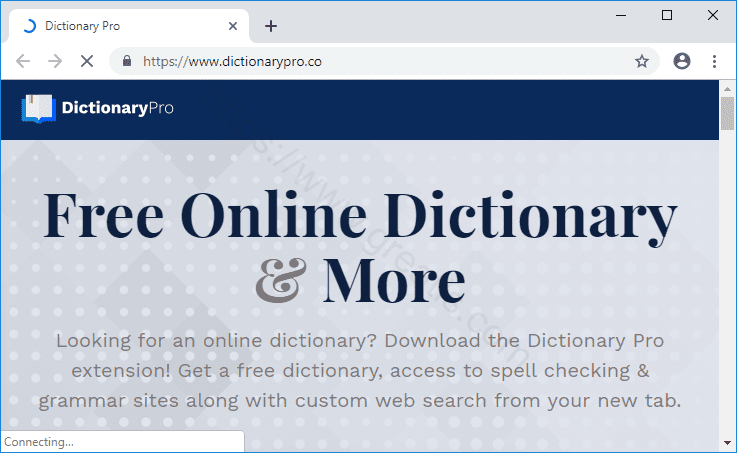Maximize the Chrome window
This screenshot has height=453, width=737.
pos(667,15)
